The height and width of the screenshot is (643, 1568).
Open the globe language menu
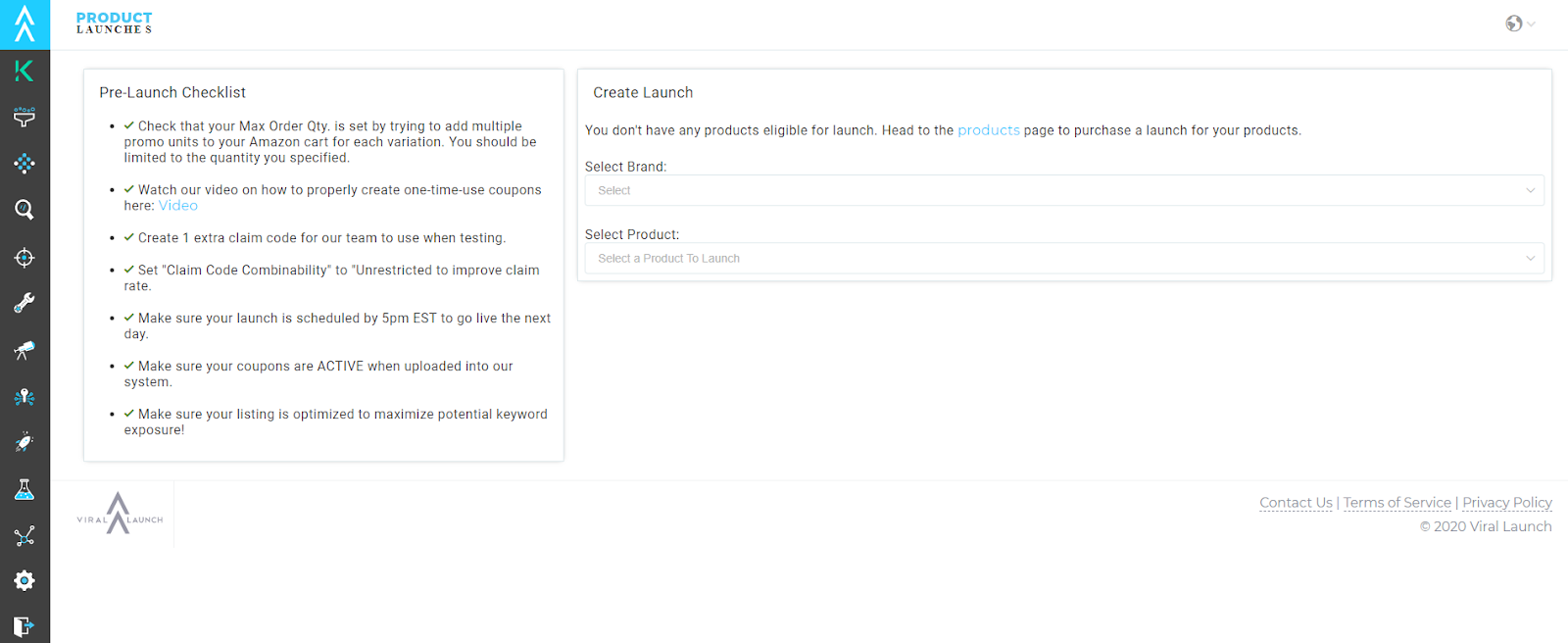point(1520,24)
